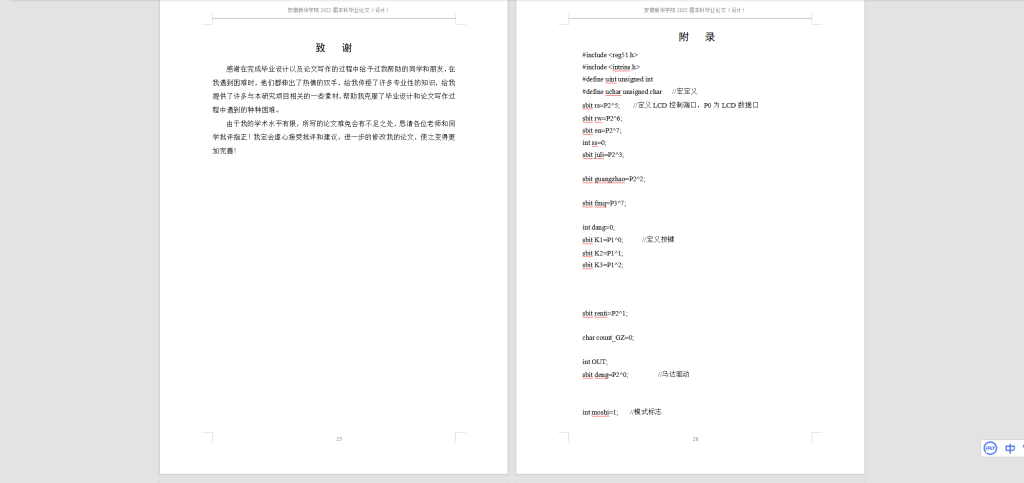The image size is (1024, 483).
Task: Click the "sbit K1=P1^0;" code
Action: (x=602, y=240)
